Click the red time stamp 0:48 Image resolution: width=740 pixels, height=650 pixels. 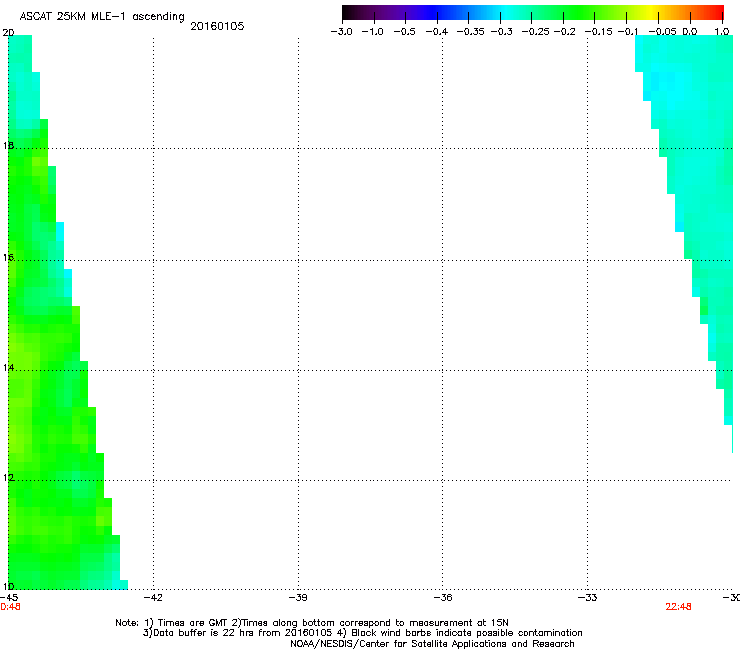(10, 607)
